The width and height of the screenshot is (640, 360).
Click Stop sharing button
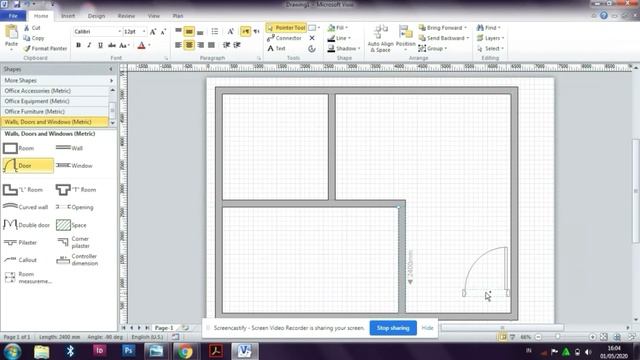(x=393, y=328)
